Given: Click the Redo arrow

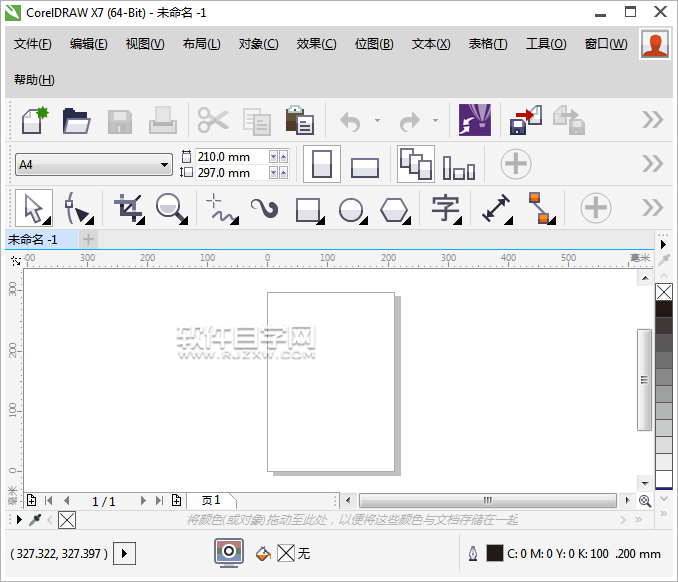Looking at the screenshot, I should [x=409, y=121].
